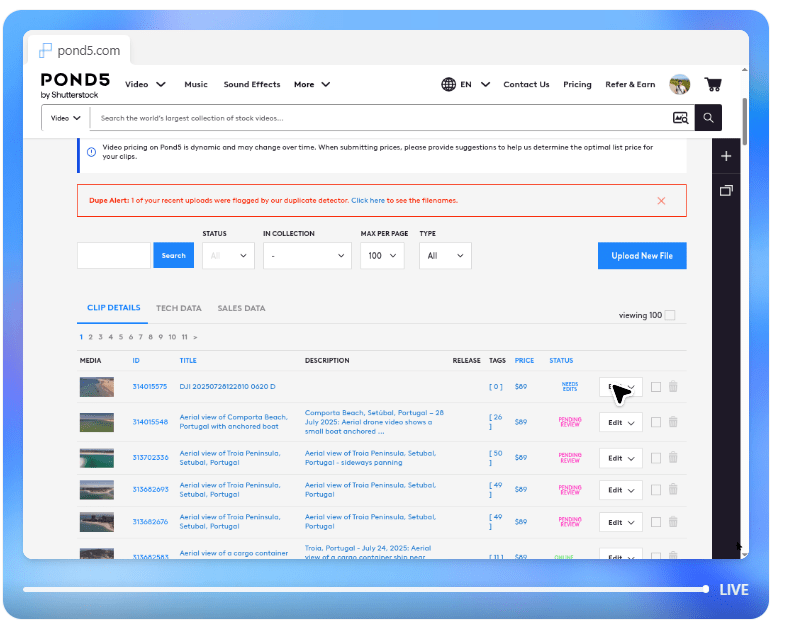Tick the viewing 100 select-all checkbox
Viewport: 786px width, 621px height.
(670, 315)
